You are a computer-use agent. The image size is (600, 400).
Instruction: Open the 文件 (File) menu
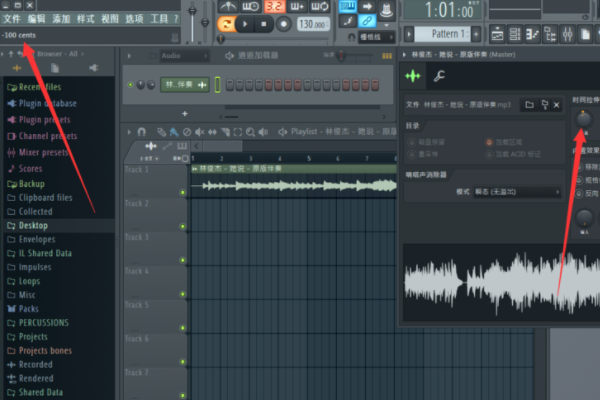point(12,19)
